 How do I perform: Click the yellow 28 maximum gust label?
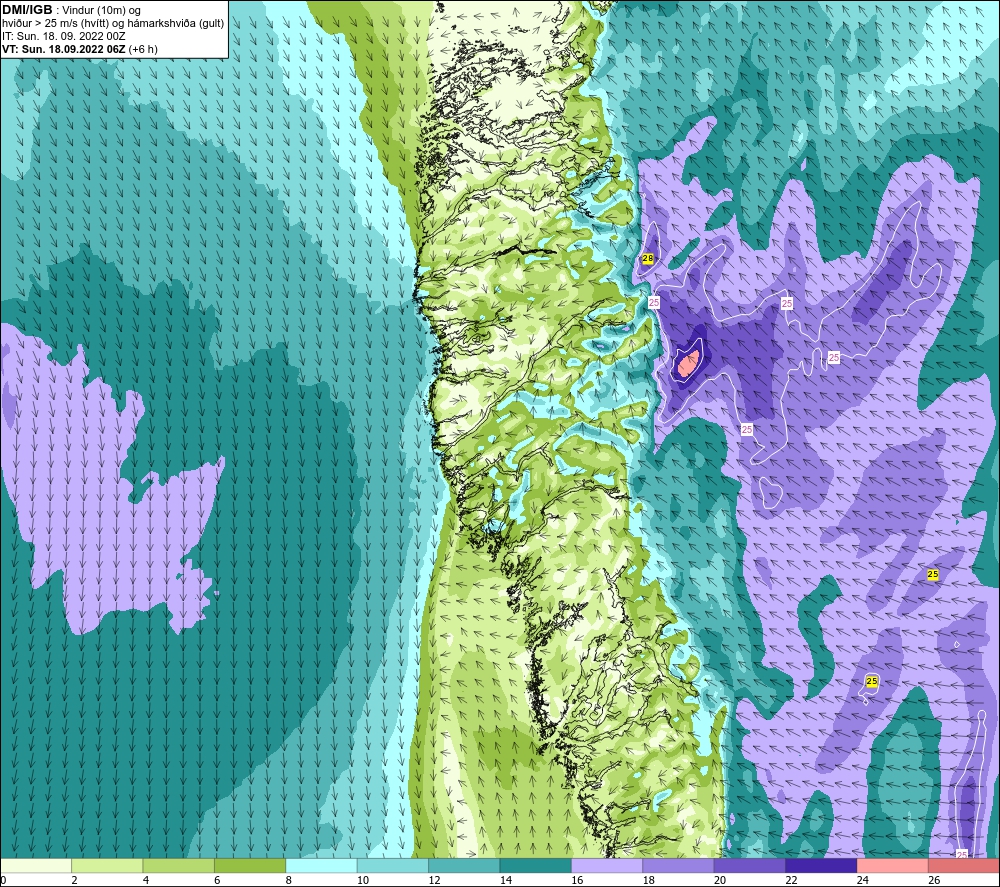click(647, 258)
